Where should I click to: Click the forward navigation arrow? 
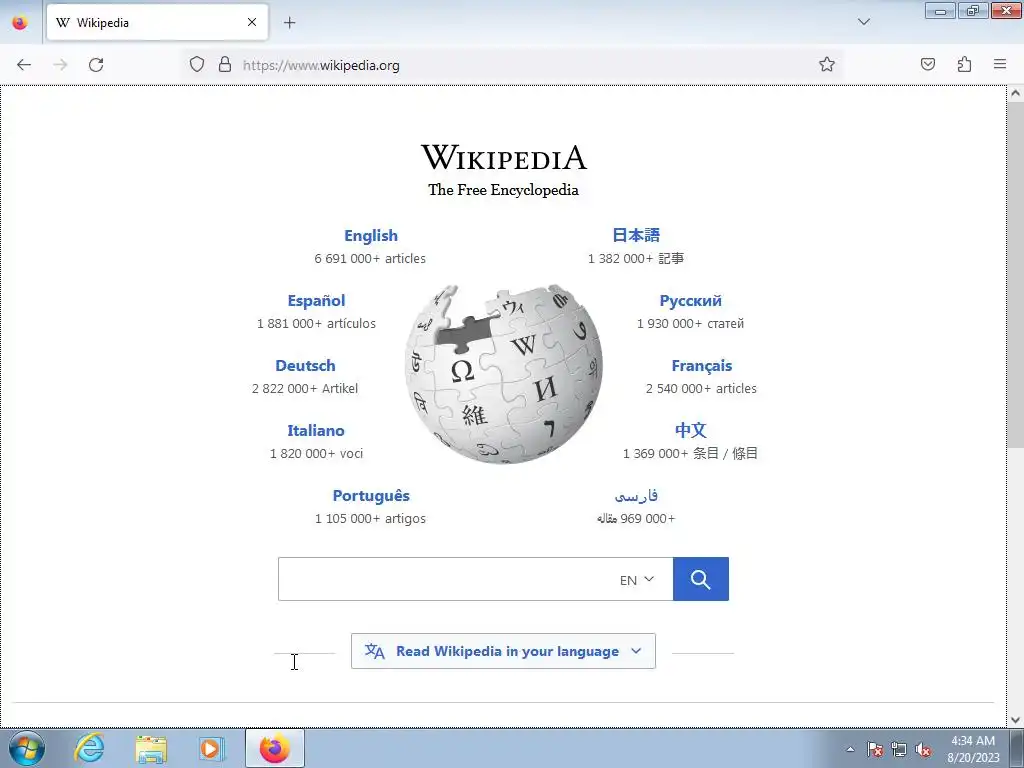60,65
